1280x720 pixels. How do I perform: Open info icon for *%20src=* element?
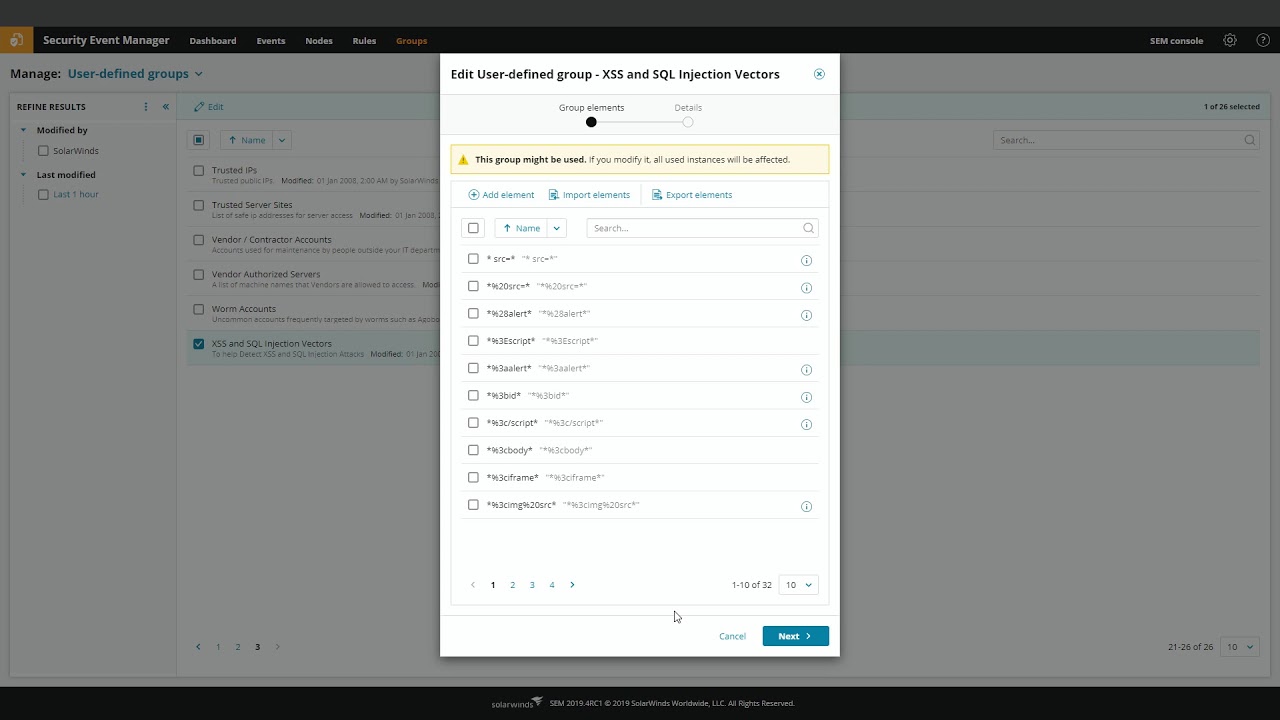point(806,287)
